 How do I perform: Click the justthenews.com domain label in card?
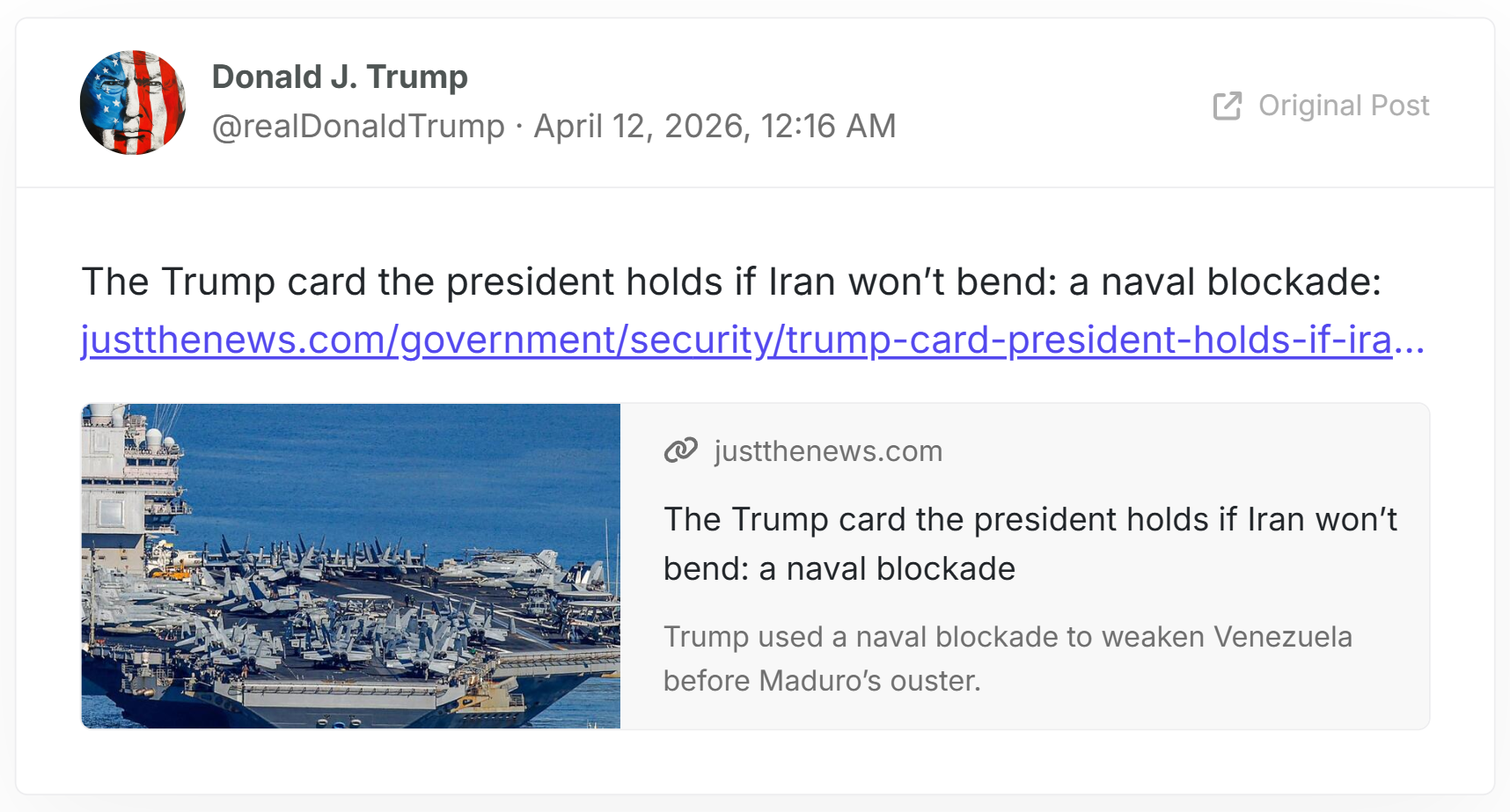click(828, 450)
